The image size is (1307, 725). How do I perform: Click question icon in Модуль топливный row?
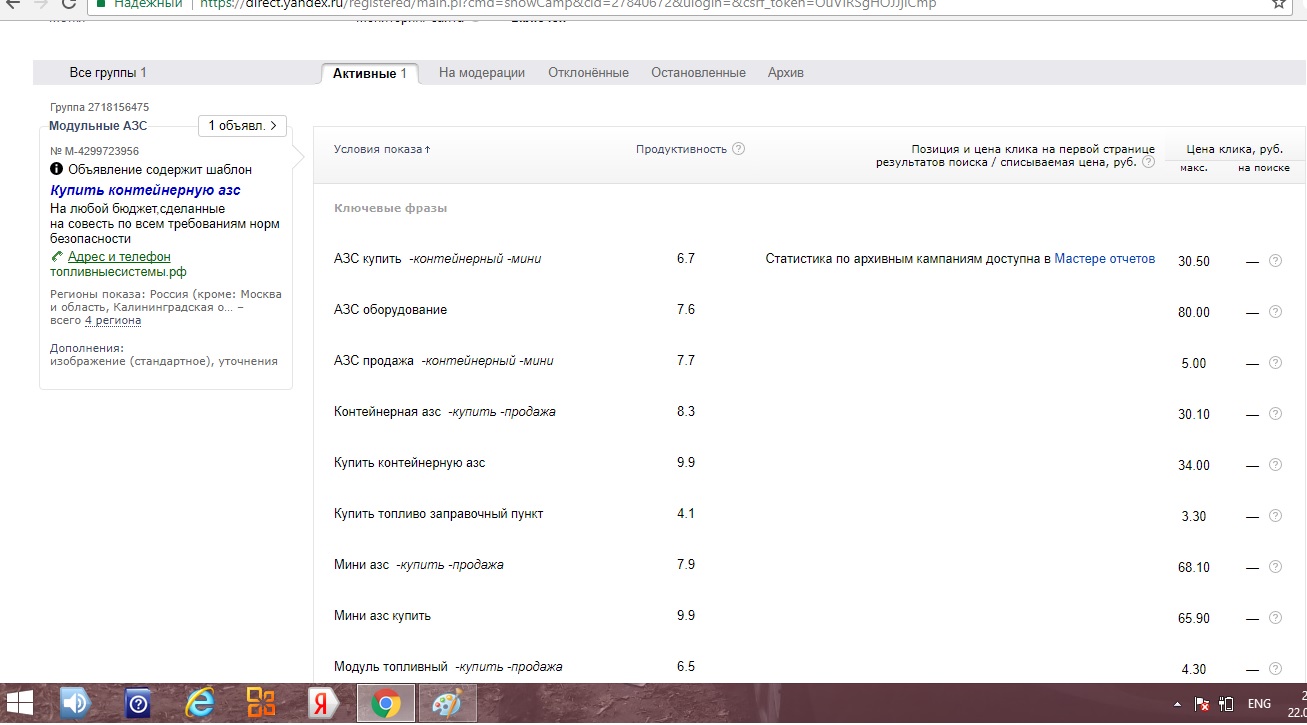pos(1275,669)
